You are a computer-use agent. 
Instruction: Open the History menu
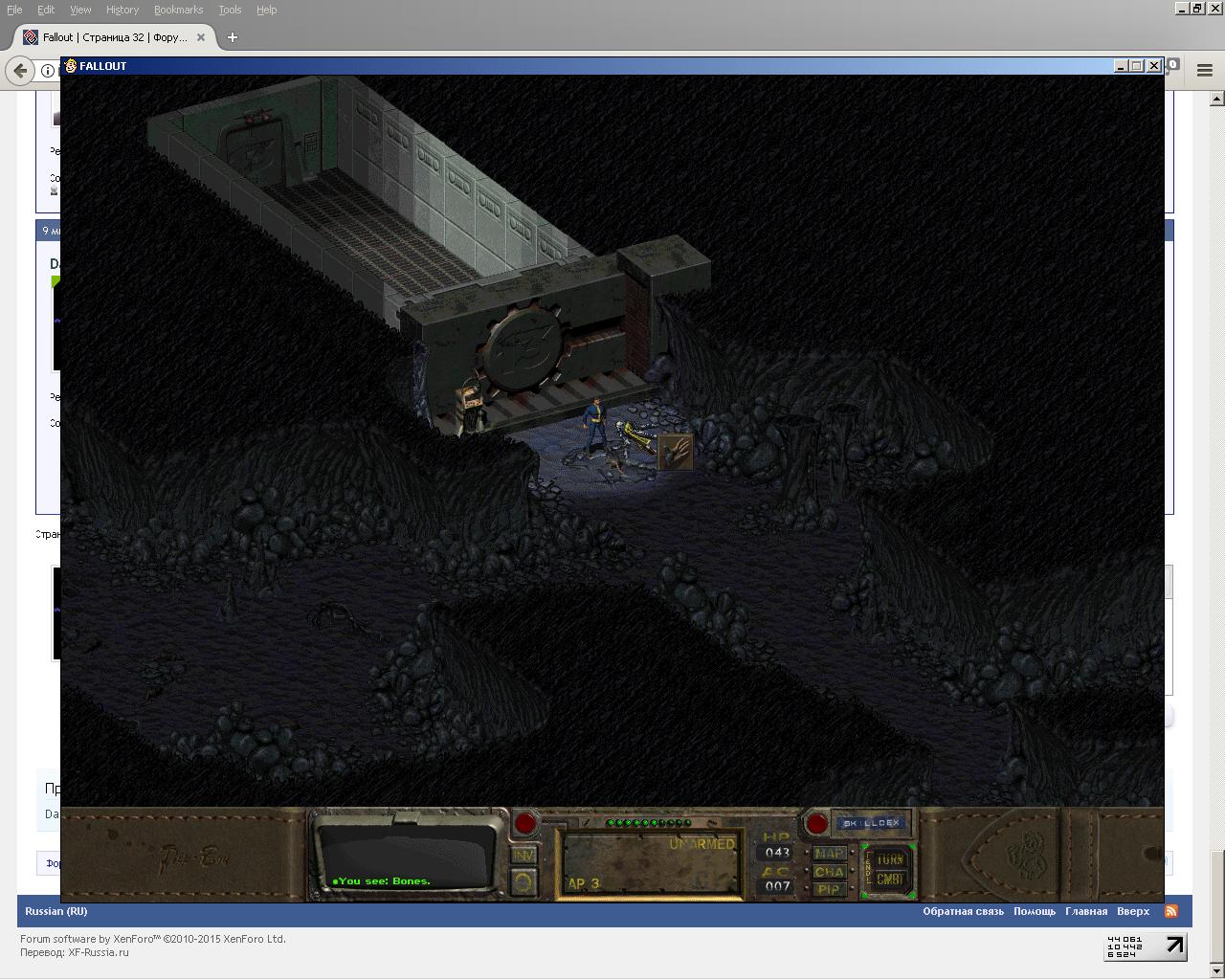click(x=122, y=10)
